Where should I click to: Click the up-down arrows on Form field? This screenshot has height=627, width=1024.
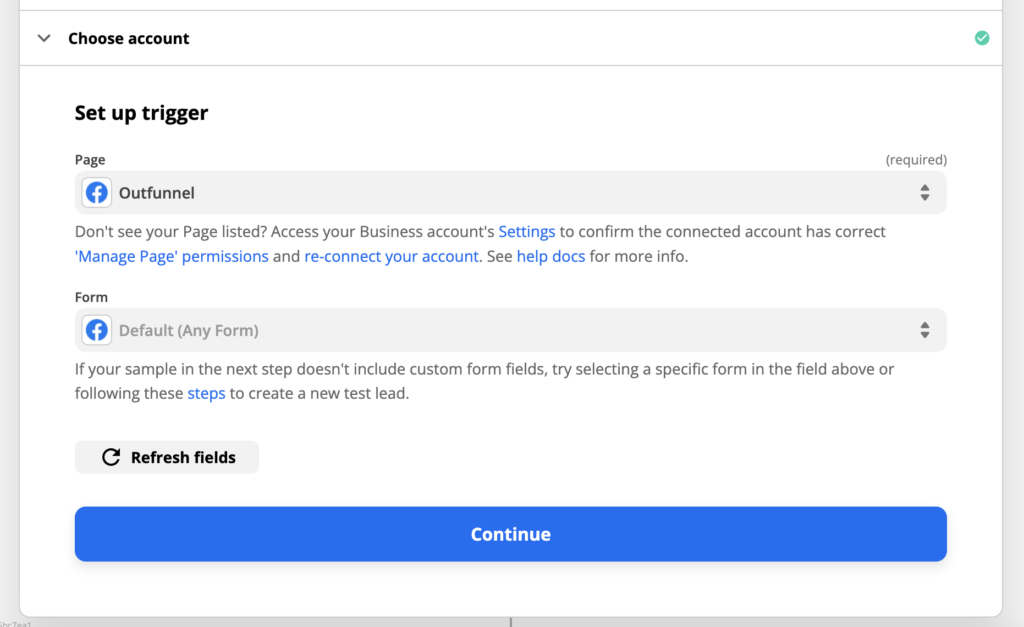click(x=925, y=330)
